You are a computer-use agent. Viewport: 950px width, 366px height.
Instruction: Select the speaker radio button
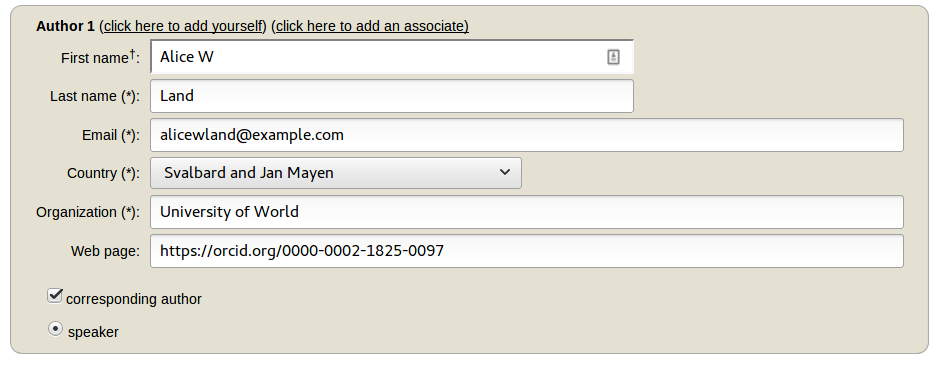[x=55, y=329]
